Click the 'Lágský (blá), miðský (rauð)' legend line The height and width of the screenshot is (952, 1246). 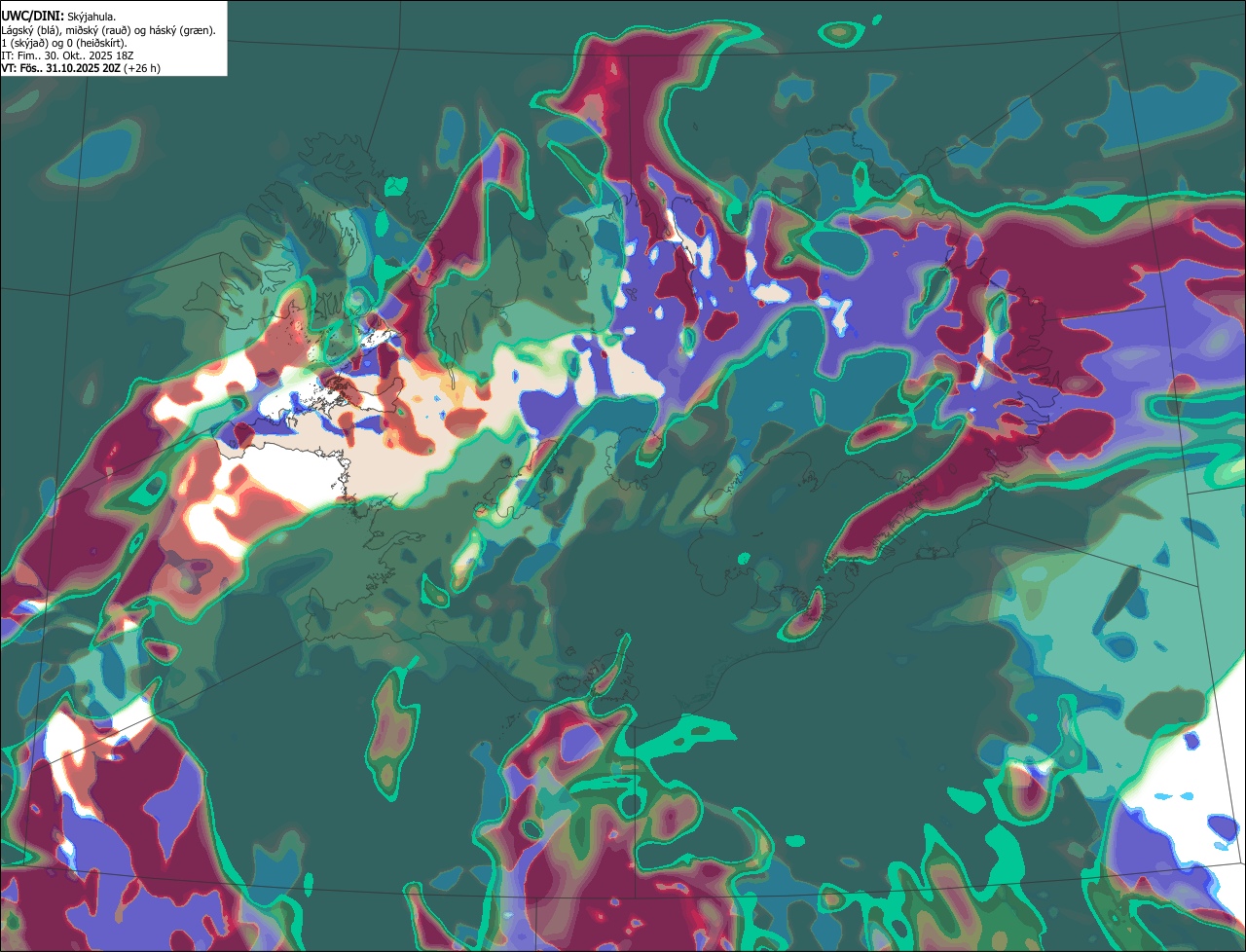(108, 30)
